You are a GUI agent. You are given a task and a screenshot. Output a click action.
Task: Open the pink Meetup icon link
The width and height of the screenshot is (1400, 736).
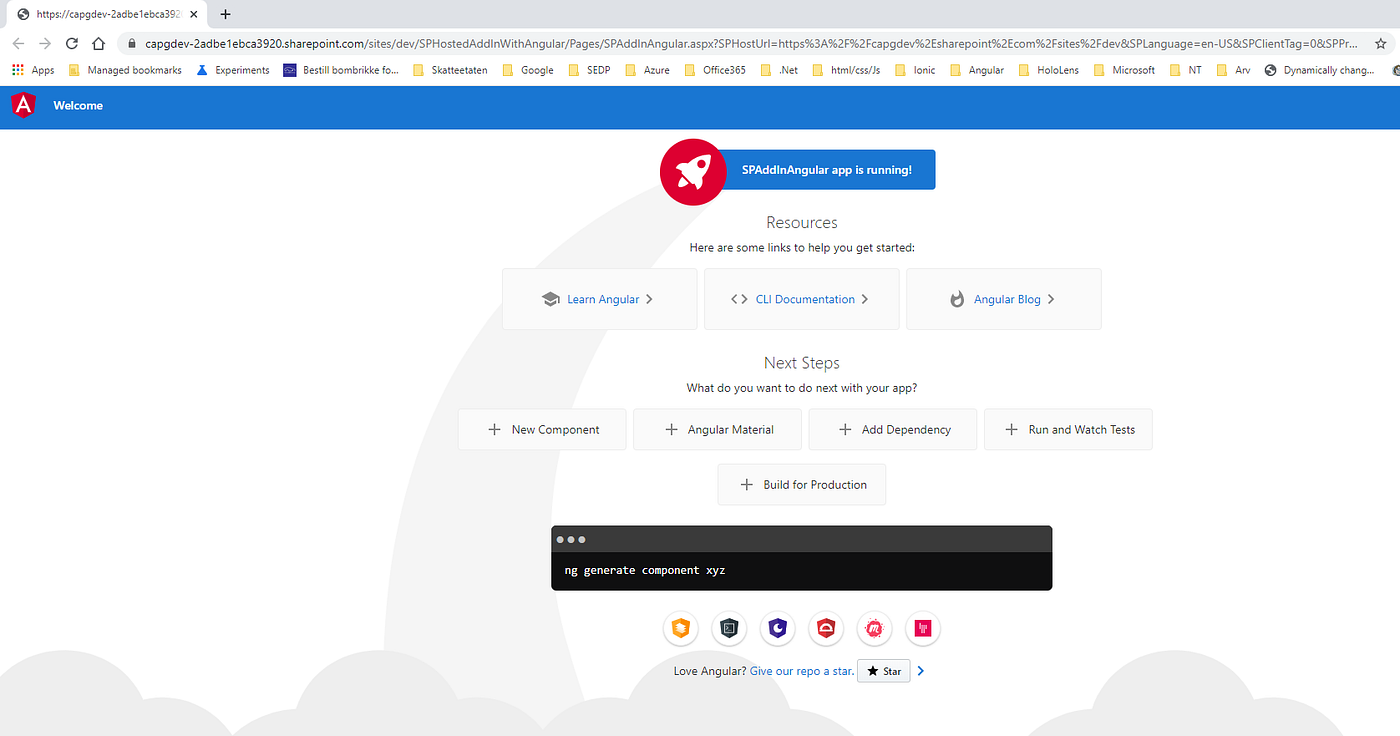(874, 628)
